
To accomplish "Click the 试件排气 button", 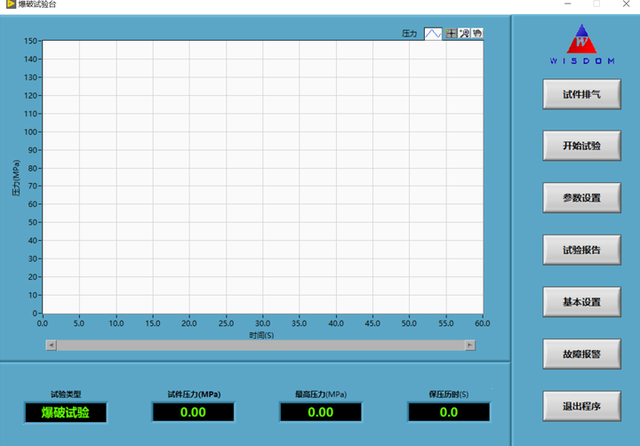I will 581,95.
